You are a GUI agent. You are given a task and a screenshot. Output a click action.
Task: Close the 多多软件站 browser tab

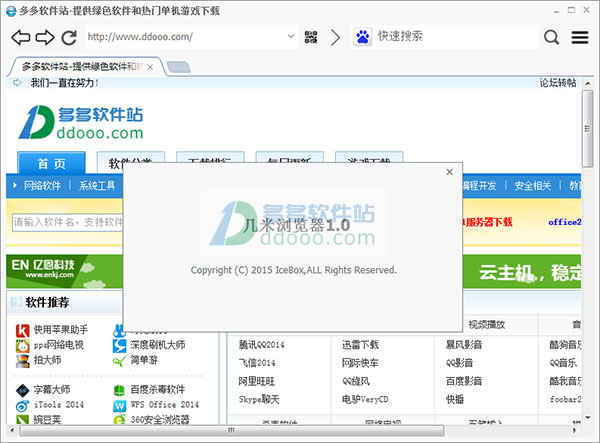[x=150, y=67]
